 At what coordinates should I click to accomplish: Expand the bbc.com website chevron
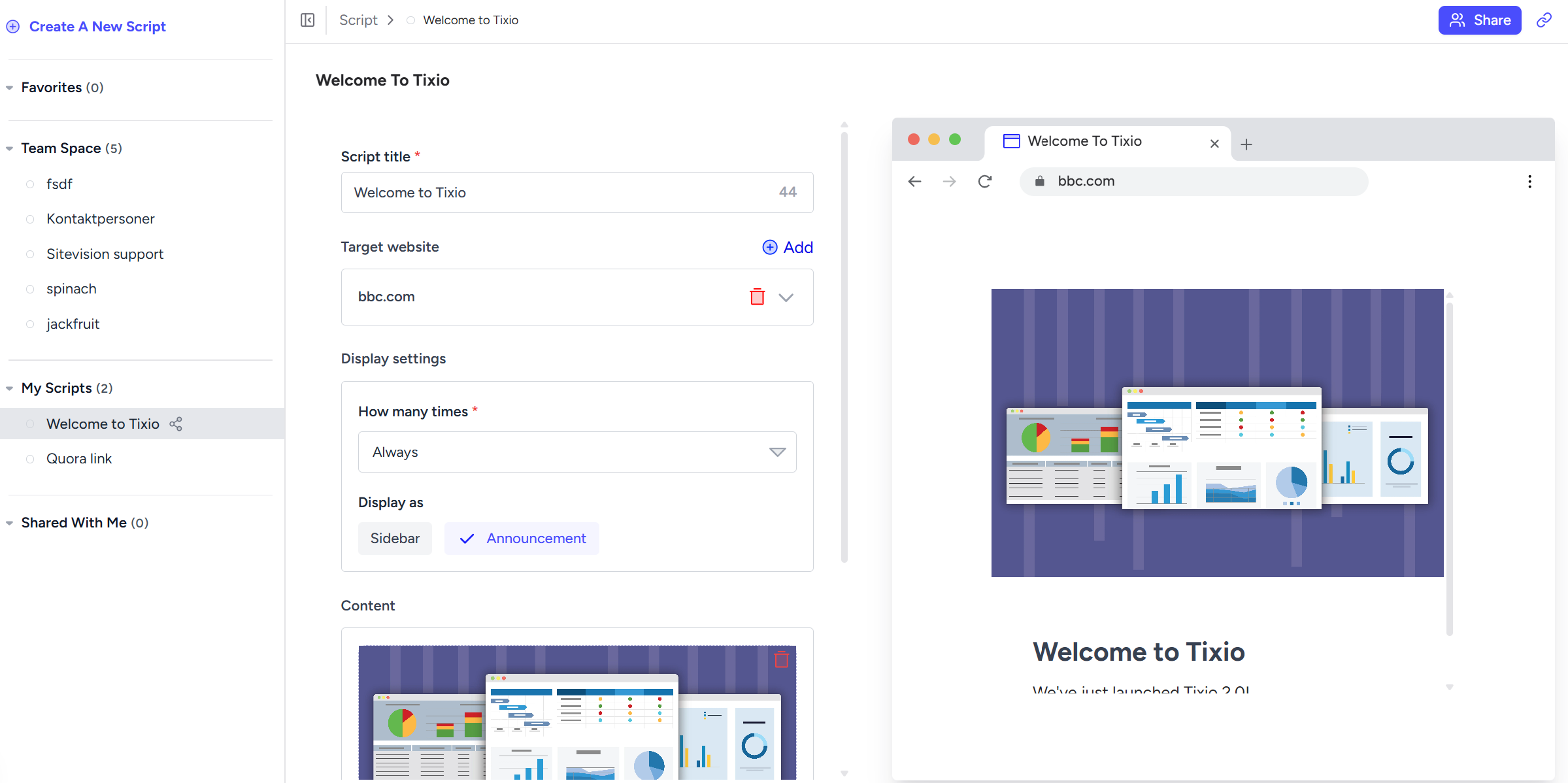click(786, 297)
